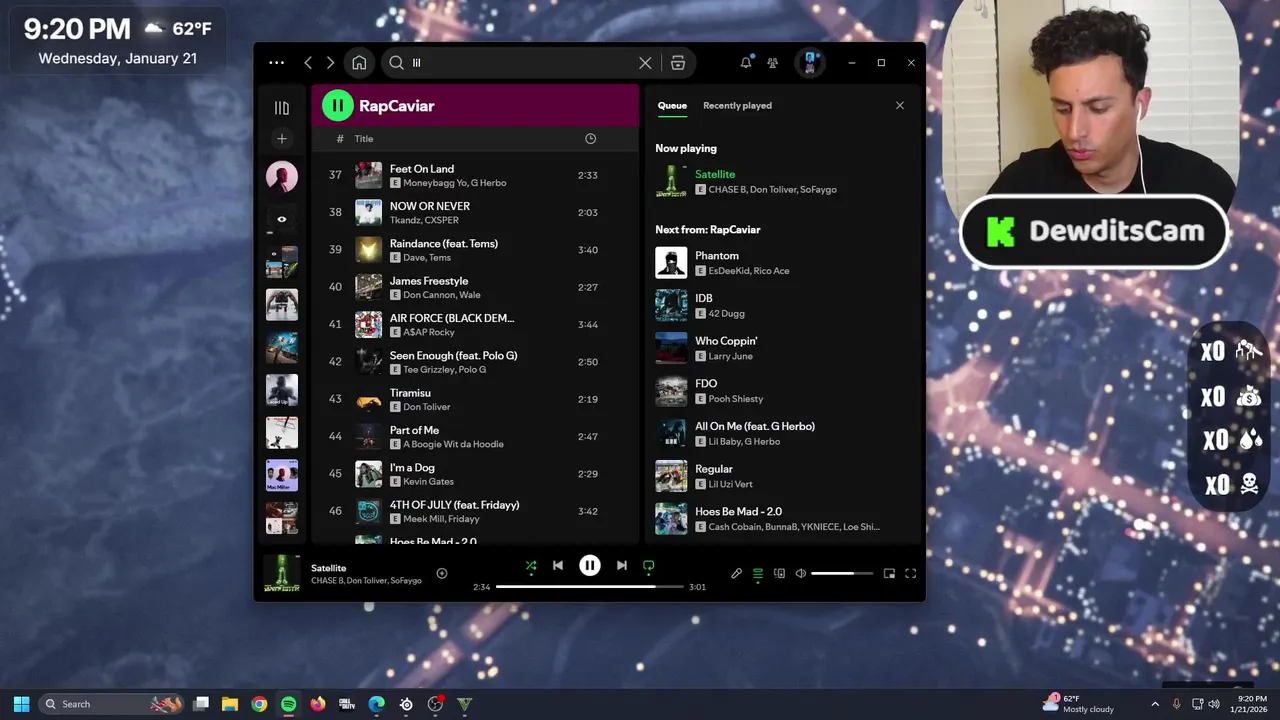Open artist link 'A Boogie Wit da Hoodie'
This screenshot has height=720, width=1280.
pos(453,444)
